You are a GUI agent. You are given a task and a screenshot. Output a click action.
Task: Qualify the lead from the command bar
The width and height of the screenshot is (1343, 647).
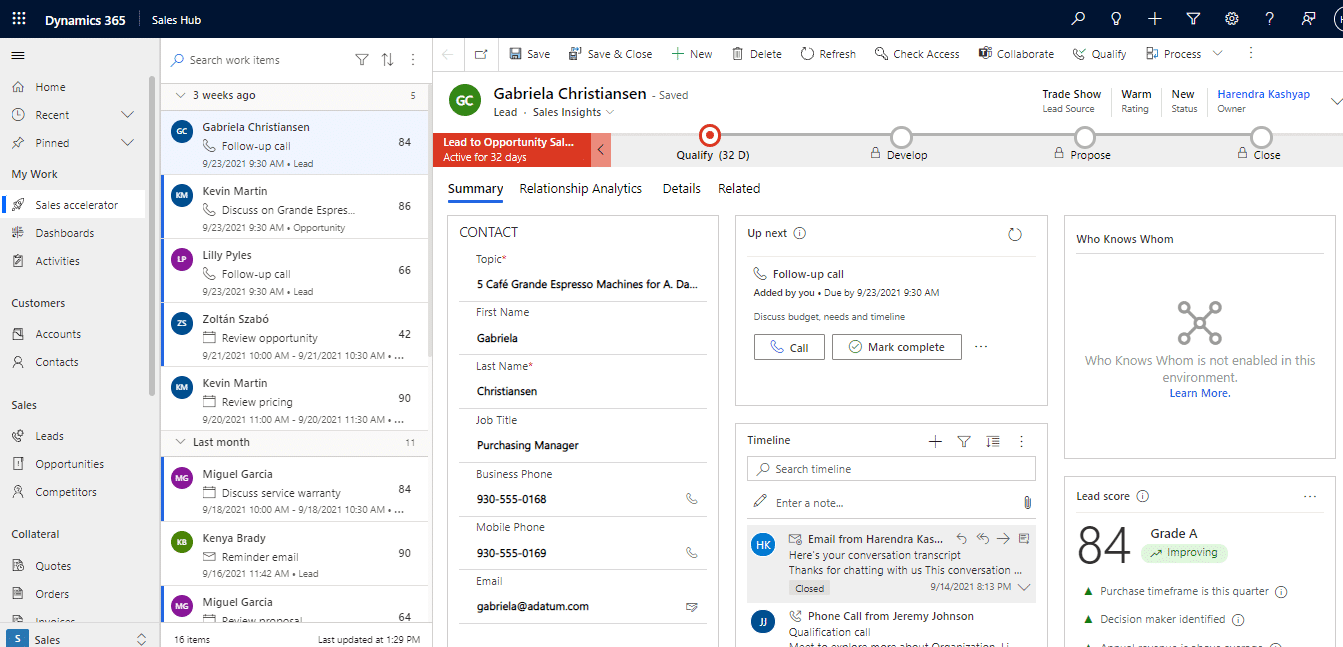pyautogui.click(x=1099, y=54)
